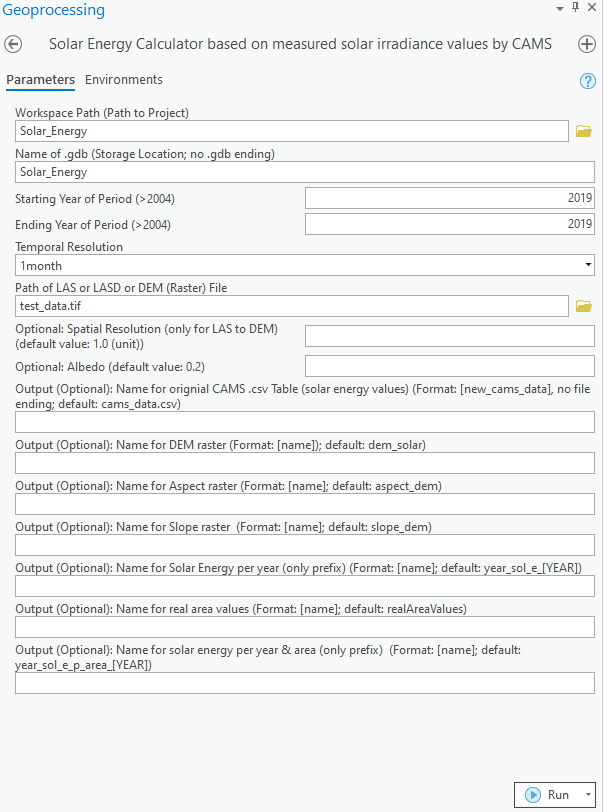Click the Geoprocessing header text
The image size is (604, 812).
(x=53, y=10)
